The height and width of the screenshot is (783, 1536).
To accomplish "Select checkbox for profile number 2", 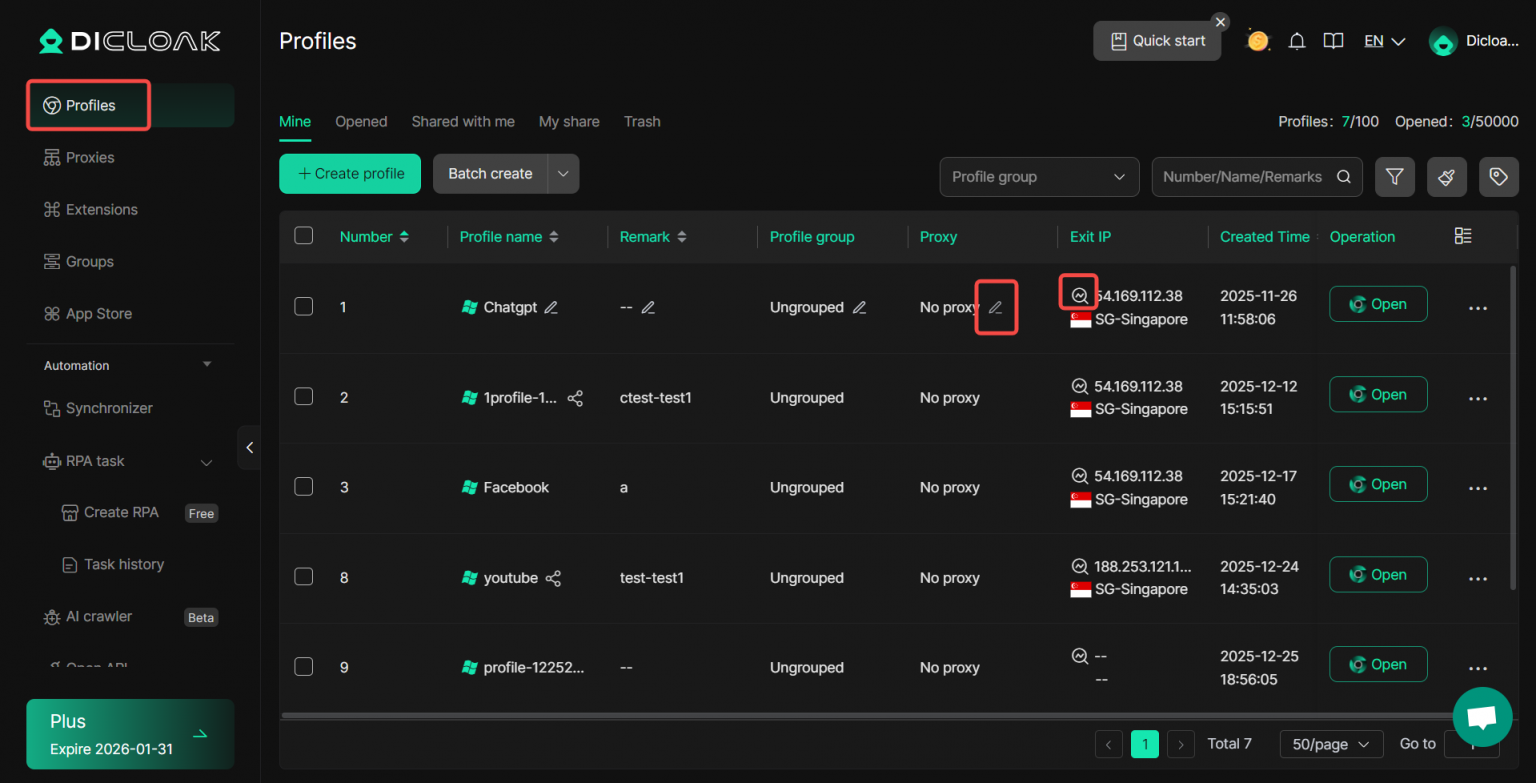I will [304, 396].
